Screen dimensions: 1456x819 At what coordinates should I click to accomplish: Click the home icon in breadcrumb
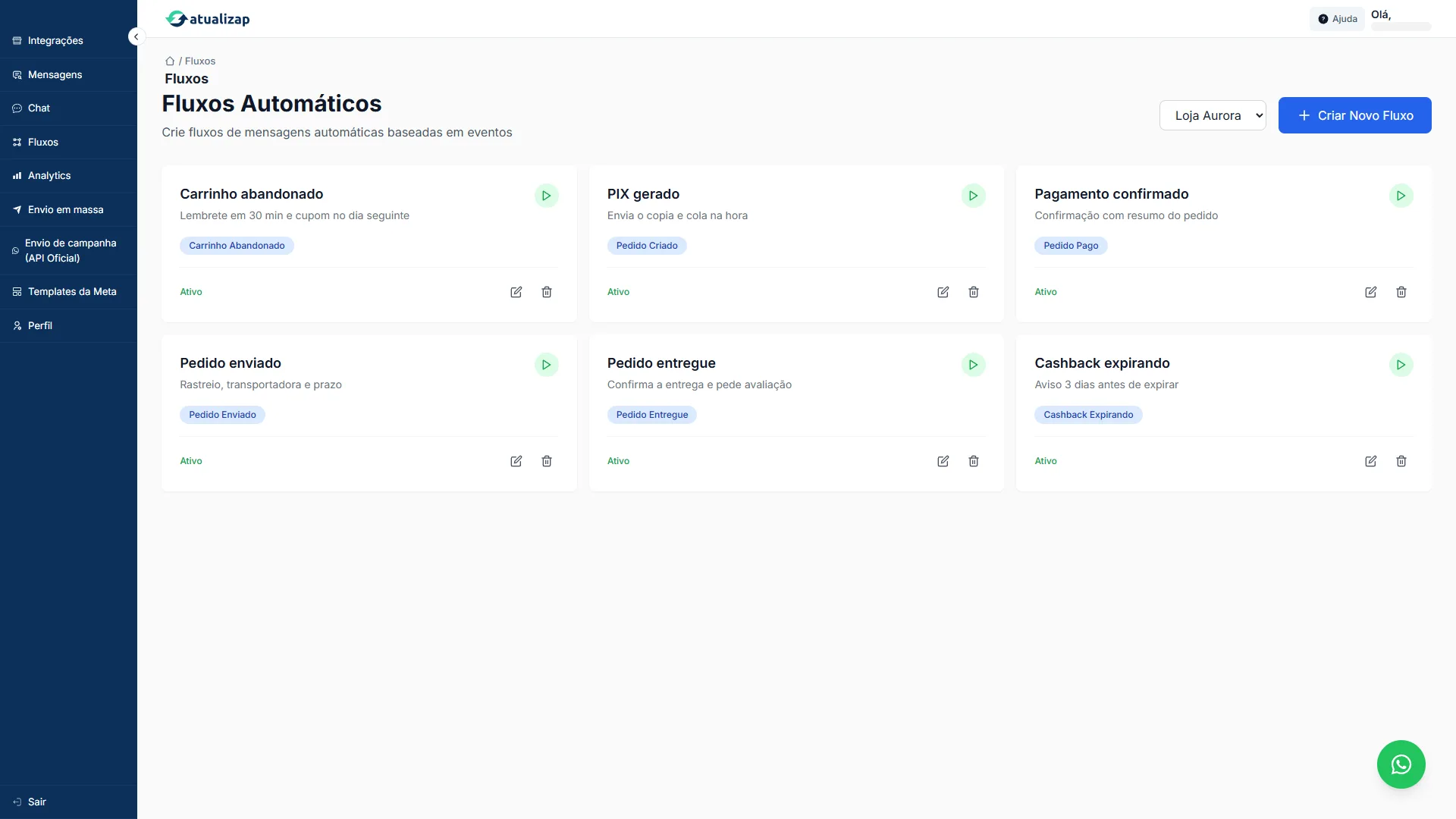click(170, 61)
